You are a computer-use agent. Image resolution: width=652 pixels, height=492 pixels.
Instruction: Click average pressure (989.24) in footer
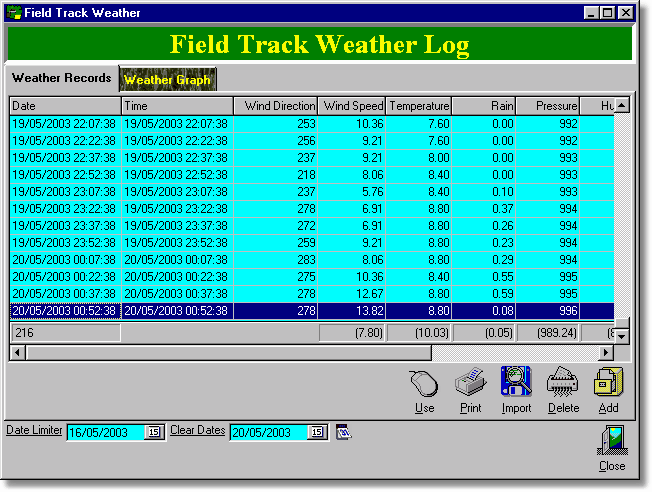coord(548,333)
